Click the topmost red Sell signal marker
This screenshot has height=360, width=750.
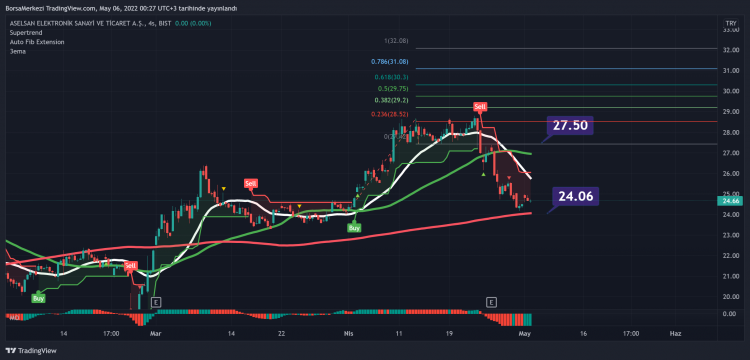(480, 107)
